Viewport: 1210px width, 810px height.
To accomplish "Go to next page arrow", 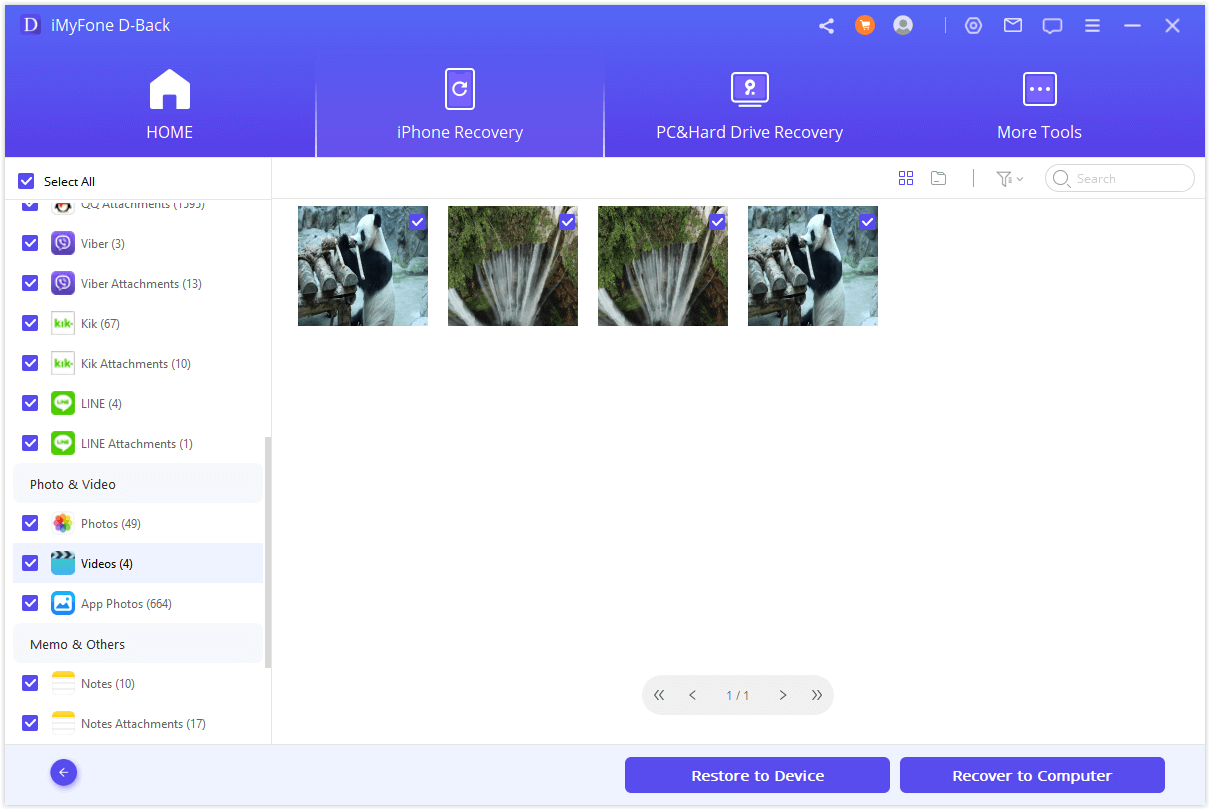I will [x=783, y=695].
